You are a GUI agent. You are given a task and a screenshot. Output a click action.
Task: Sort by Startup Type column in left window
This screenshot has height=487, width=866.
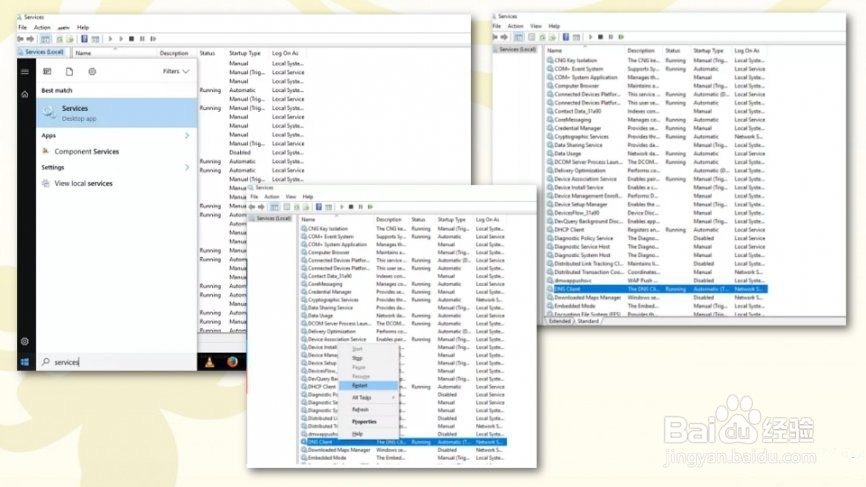[245, 53]
